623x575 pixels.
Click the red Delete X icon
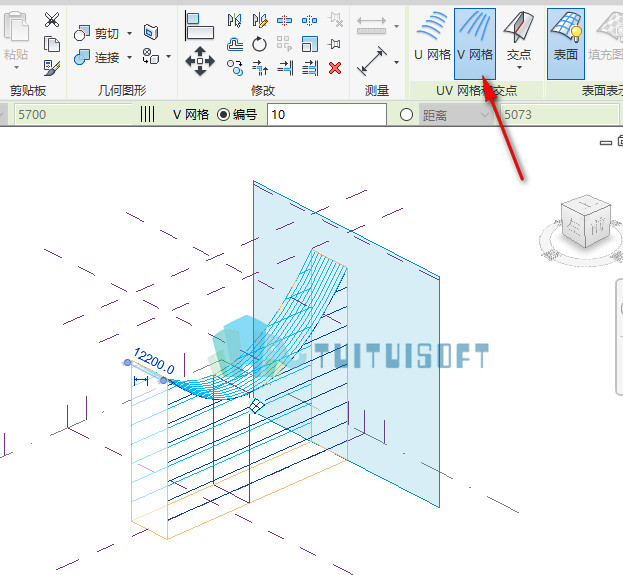point(335,68)
